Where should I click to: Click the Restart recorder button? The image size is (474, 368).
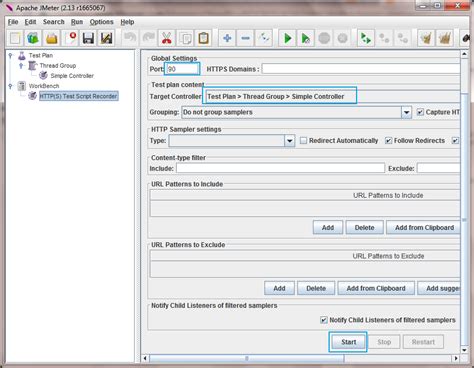[x=423, y=342]
